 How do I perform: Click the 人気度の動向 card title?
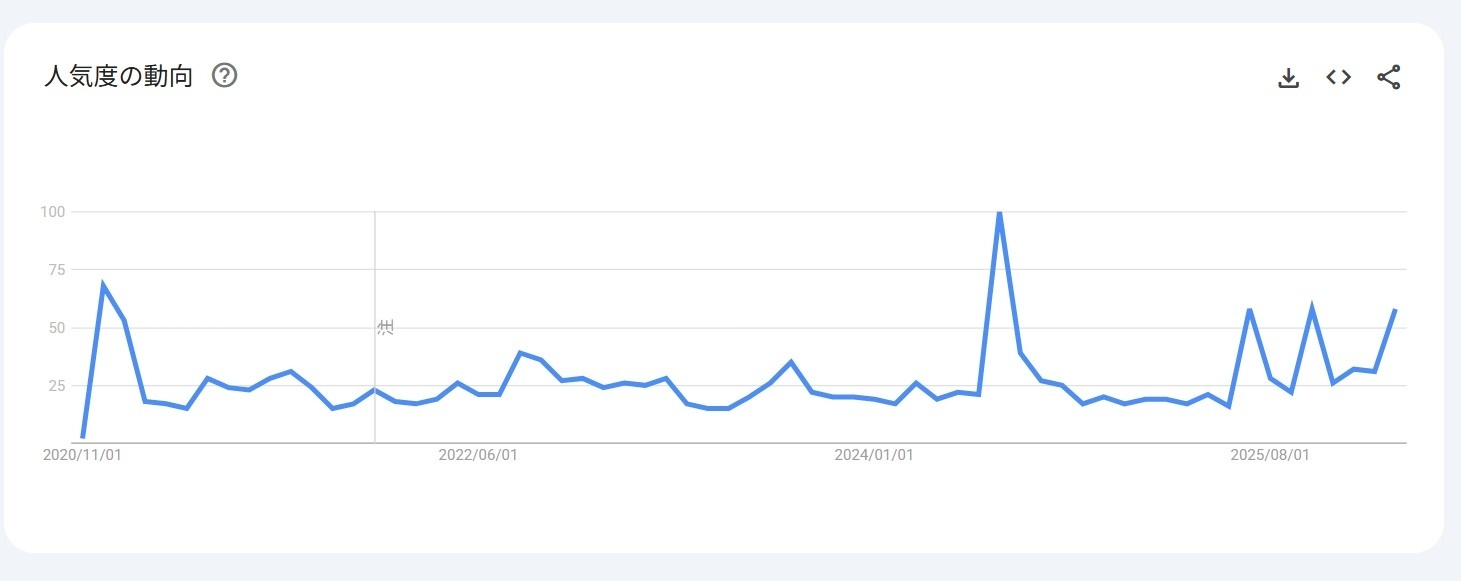point(118,76)
